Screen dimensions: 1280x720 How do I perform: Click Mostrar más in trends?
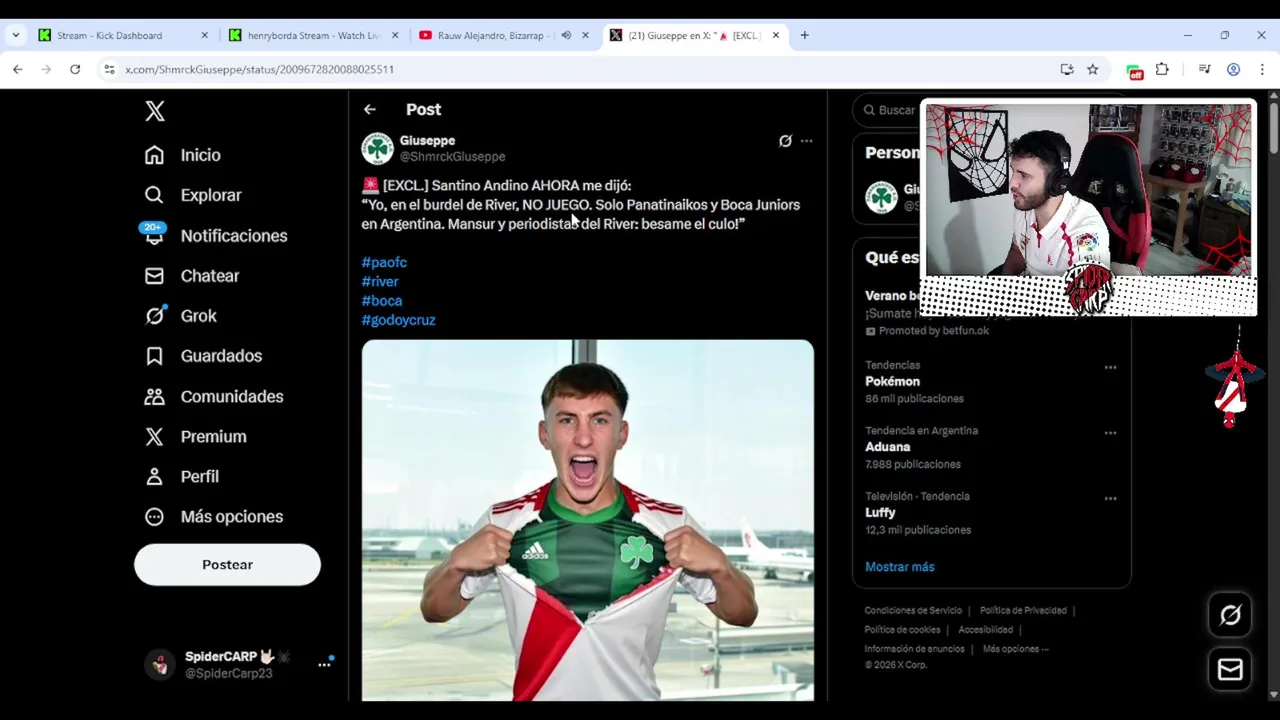click(x=900, y=567)
